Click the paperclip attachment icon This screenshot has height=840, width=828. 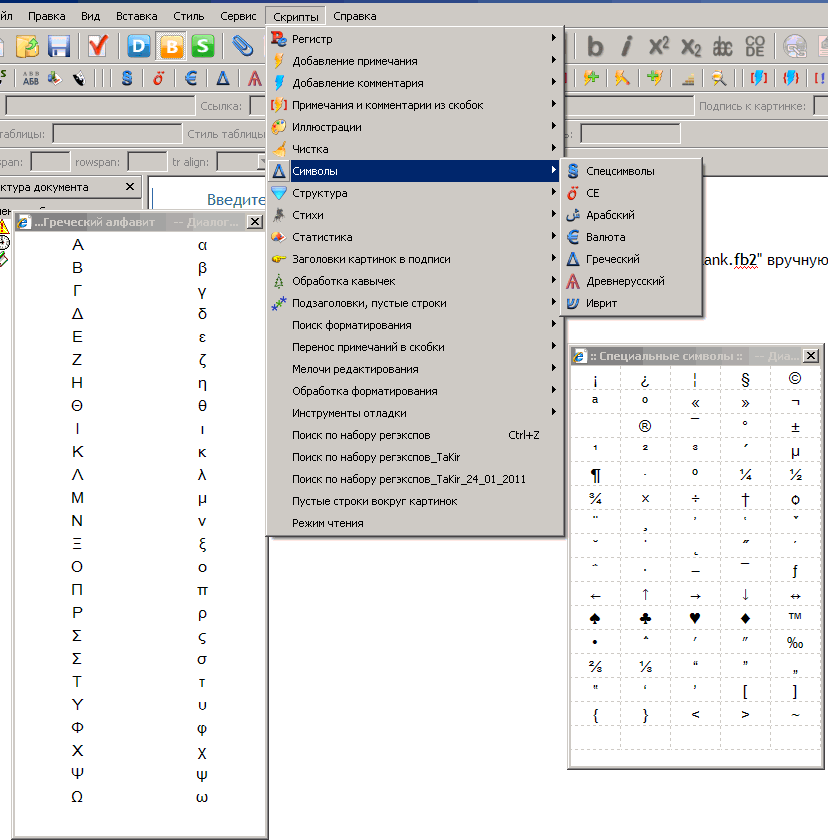[x=241, y=46]
